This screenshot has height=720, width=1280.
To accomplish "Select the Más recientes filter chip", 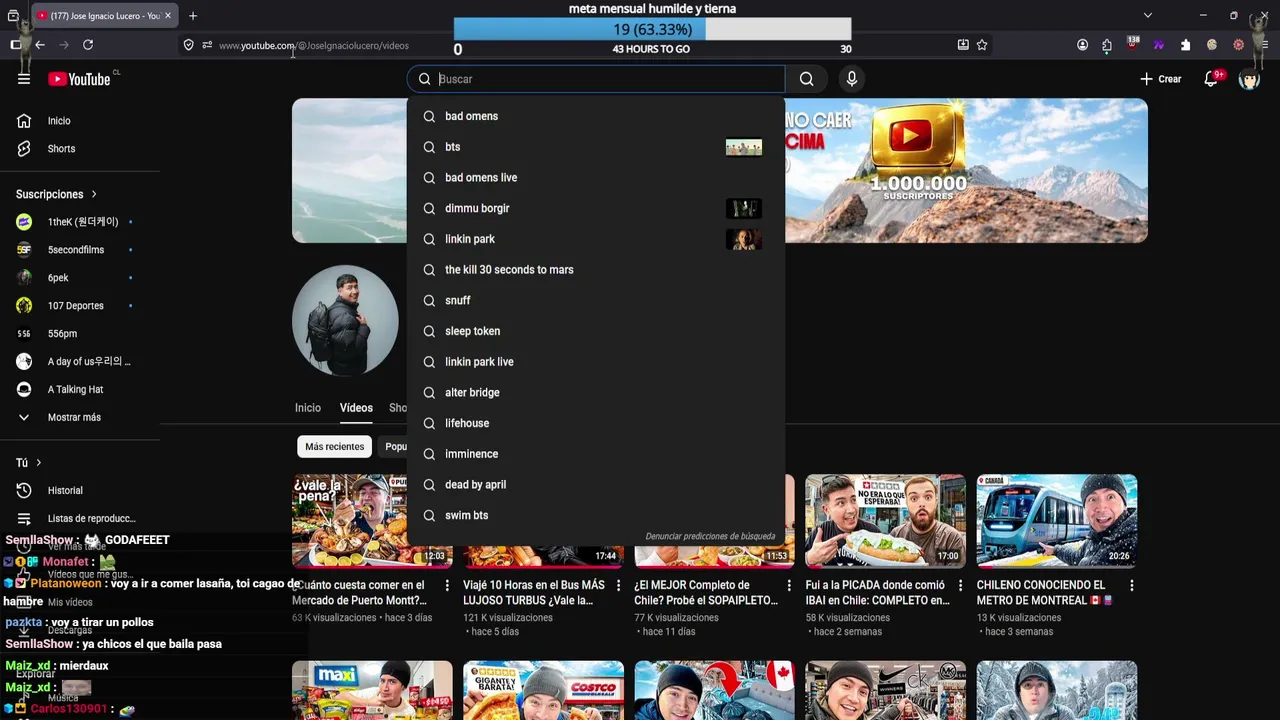I will click(x=334, y=447).
